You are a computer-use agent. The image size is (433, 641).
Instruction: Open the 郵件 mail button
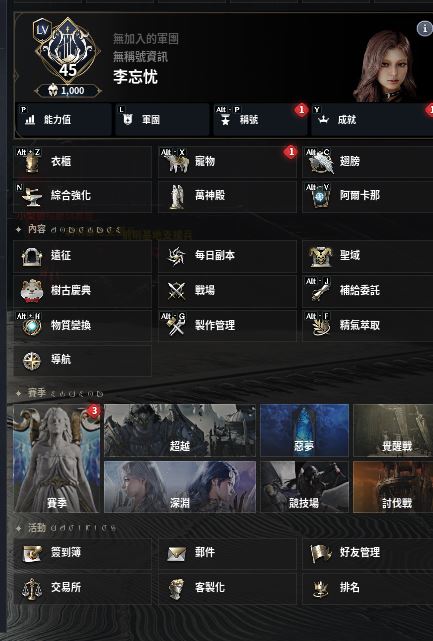click(227, 554)
